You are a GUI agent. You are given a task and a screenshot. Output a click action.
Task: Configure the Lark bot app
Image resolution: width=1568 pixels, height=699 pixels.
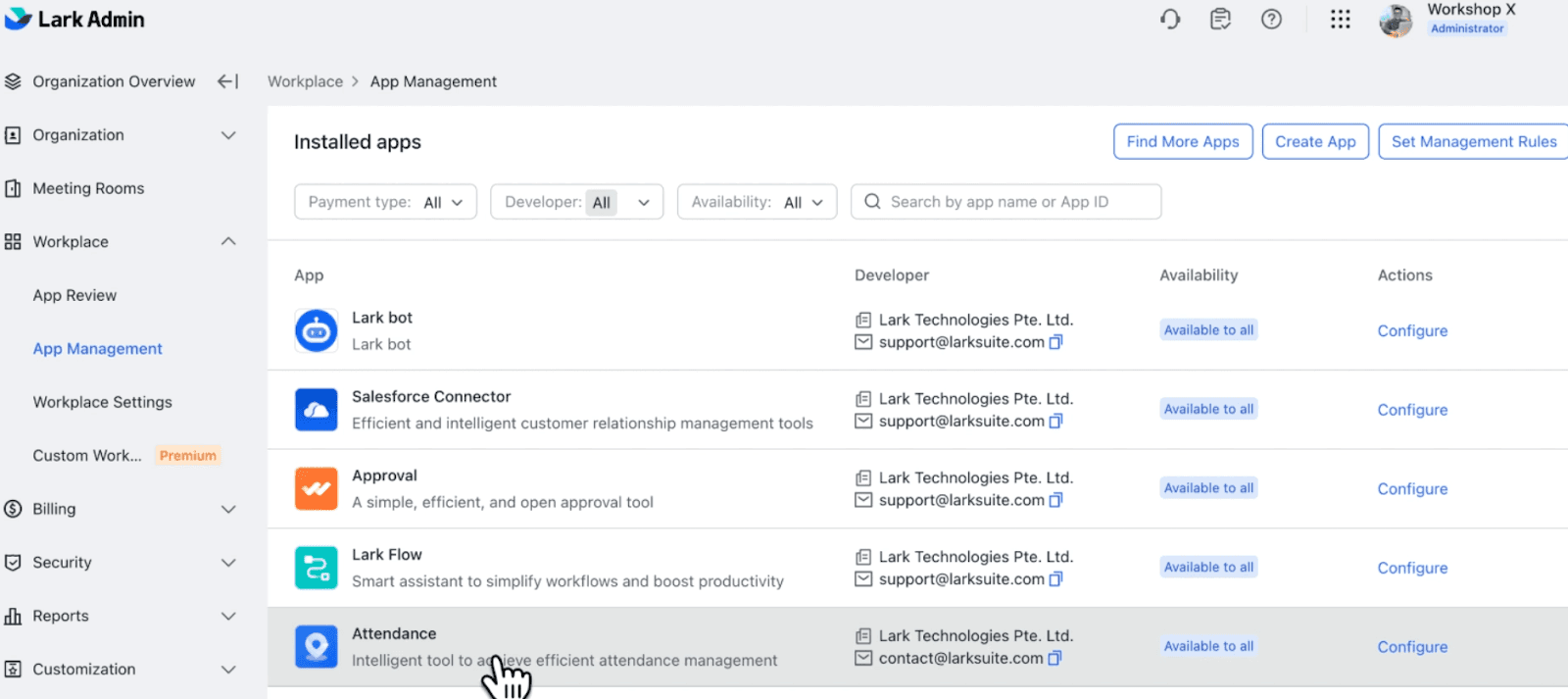[x=1412, y=331]
